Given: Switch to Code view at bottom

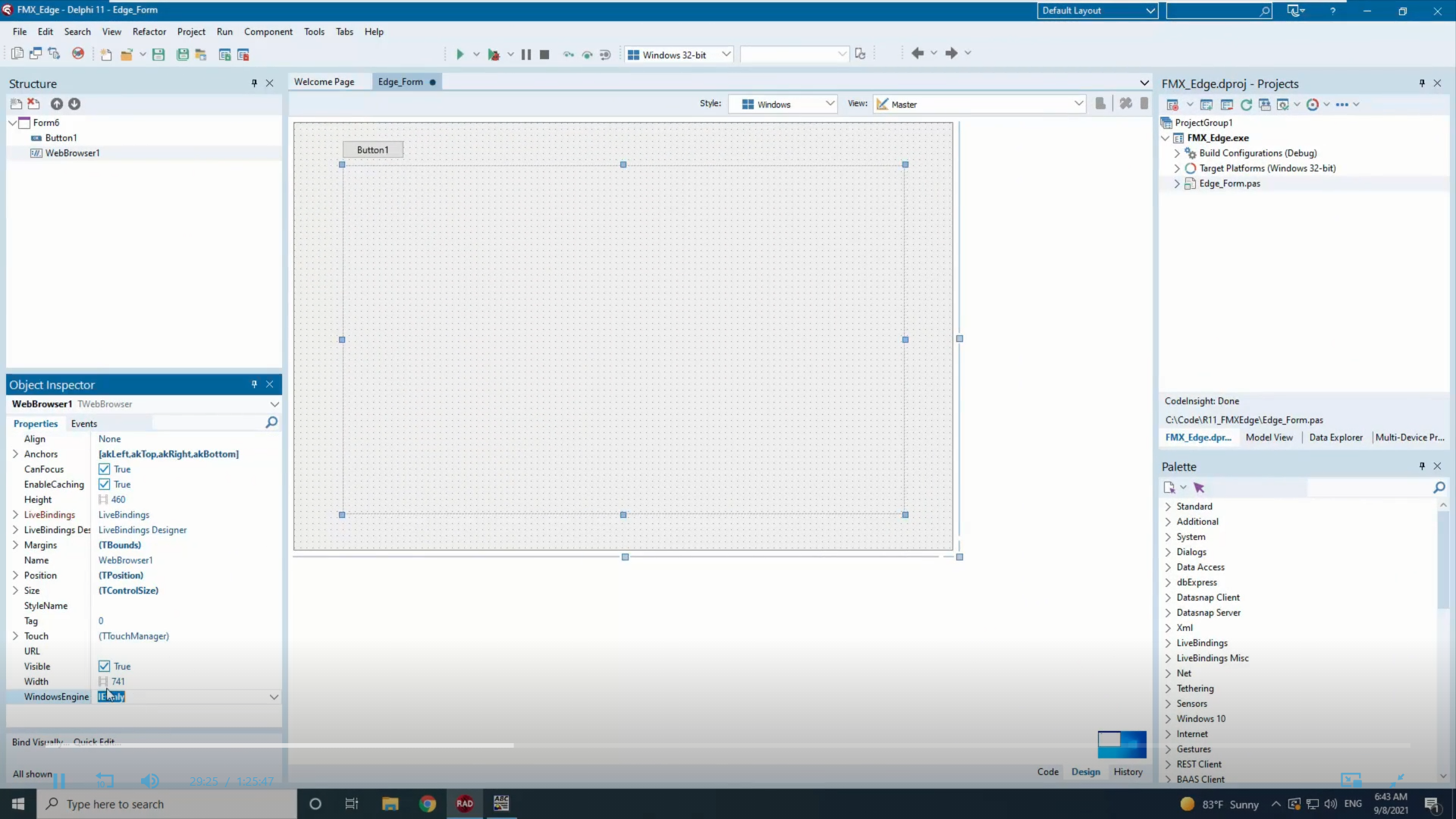Looking at the screenshot, I should [x=1047, y=772].
